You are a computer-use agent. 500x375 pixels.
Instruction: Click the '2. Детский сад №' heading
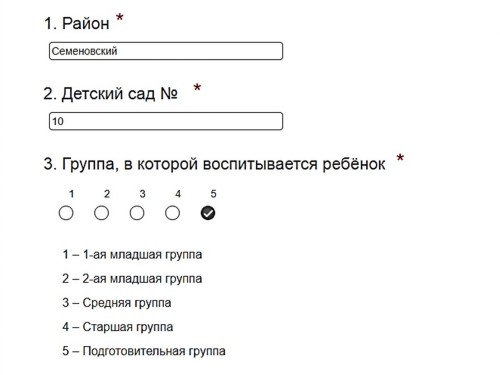(110, 94)
